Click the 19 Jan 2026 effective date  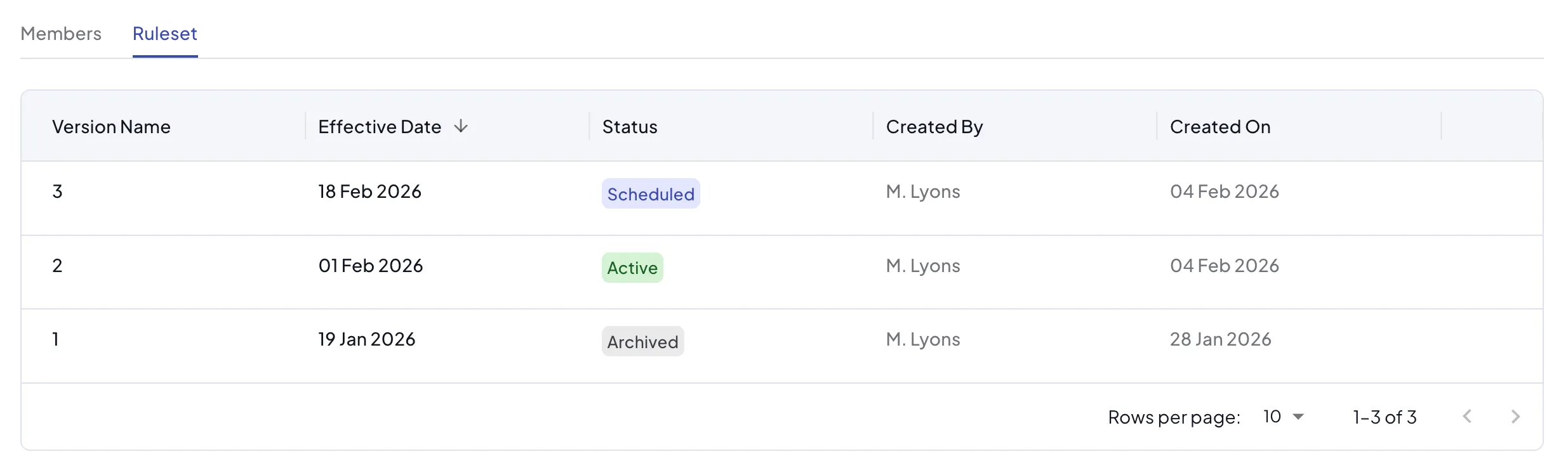pyautogui.click(x=367, y=339)
